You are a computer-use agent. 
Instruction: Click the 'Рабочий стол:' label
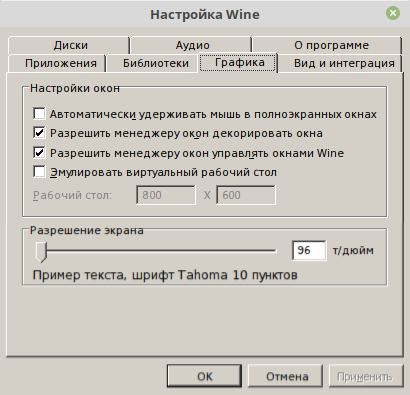tap(72, 195)
